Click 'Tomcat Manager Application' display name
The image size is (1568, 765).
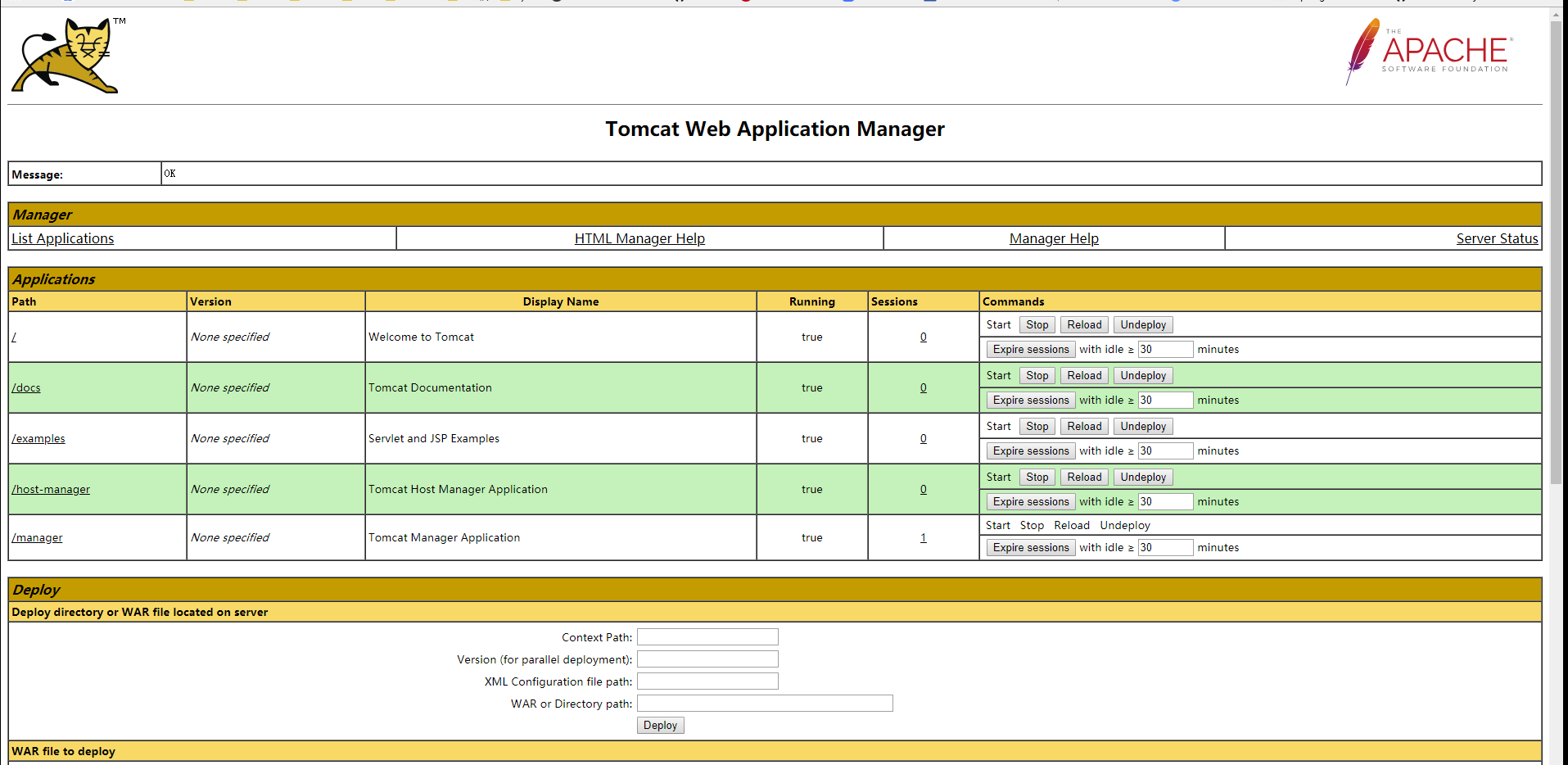point(444,537)
